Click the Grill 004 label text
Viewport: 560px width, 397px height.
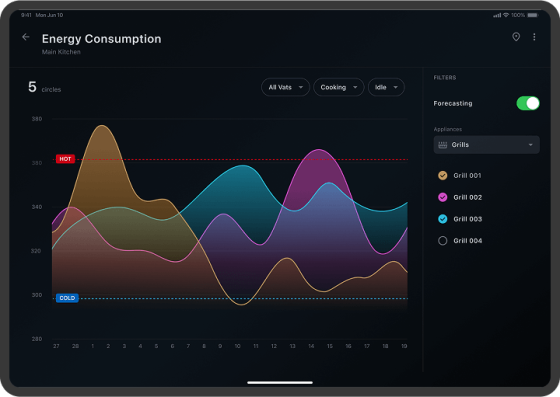(468, 241)
